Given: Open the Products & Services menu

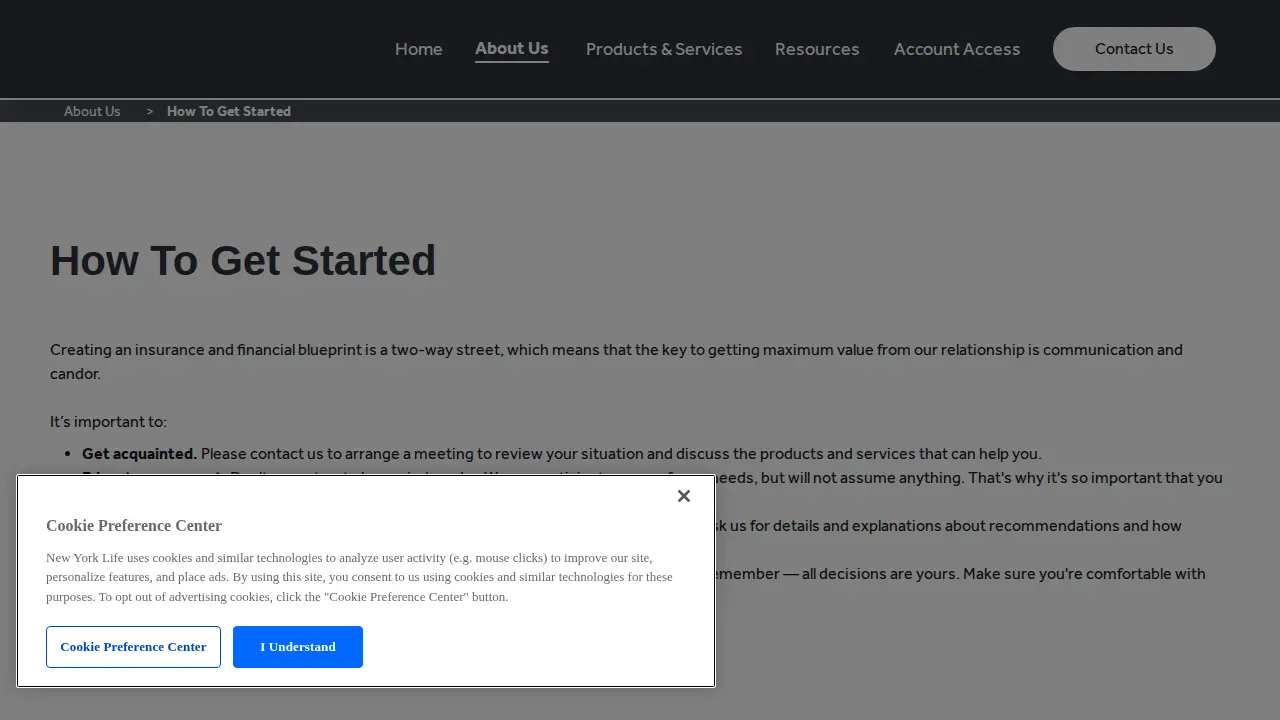Looking at the screenshot, I should [x=664, y=49].
